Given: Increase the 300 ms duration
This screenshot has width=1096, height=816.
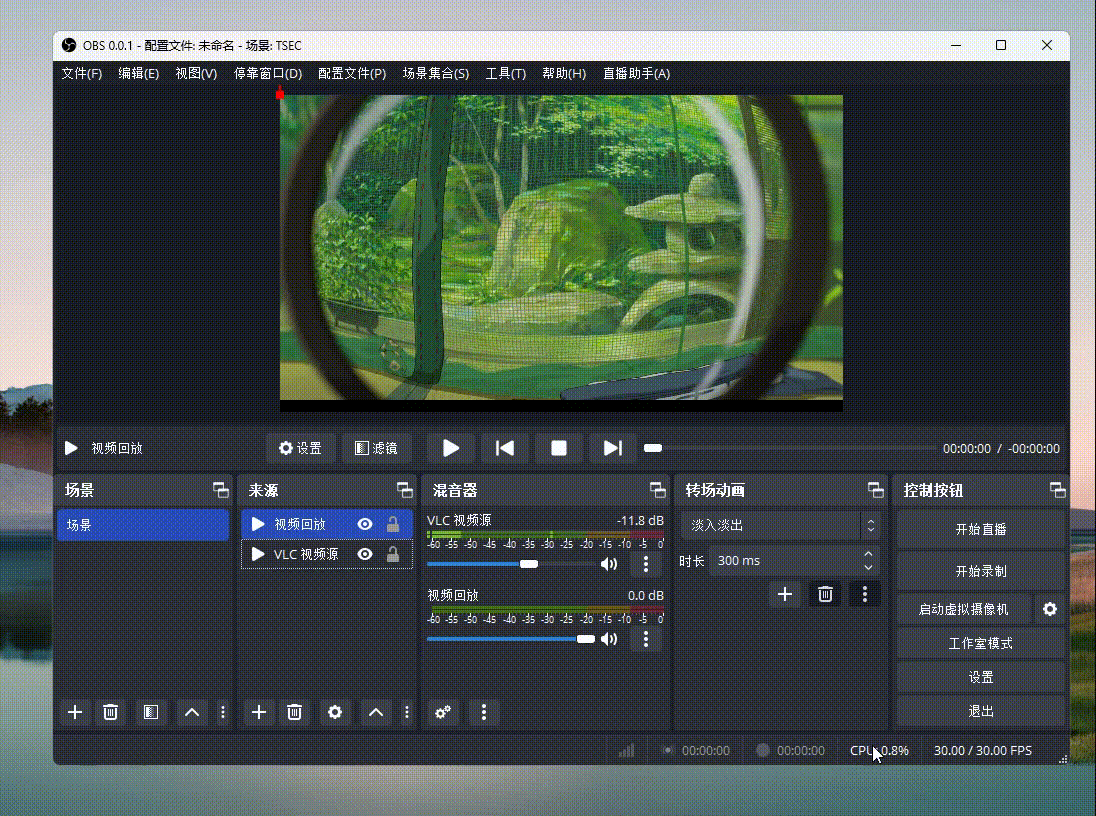Looking at the screenshot, I should tap(868, 554).
